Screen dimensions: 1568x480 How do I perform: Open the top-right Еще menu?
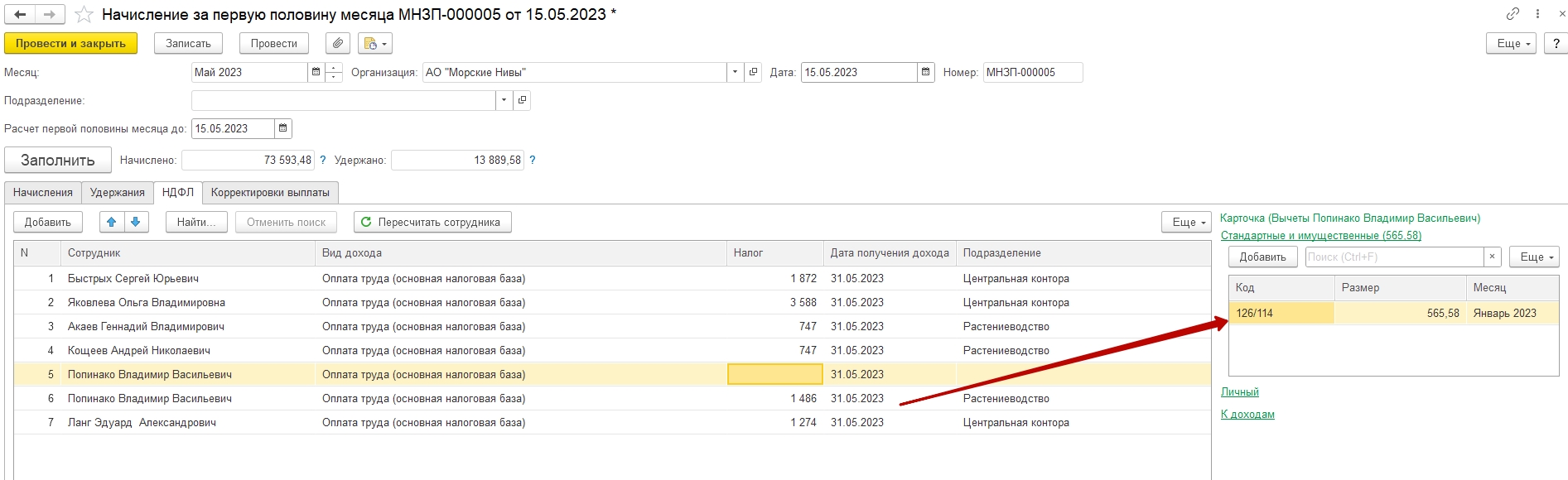pyautogui.click(x=1512, y=43)
